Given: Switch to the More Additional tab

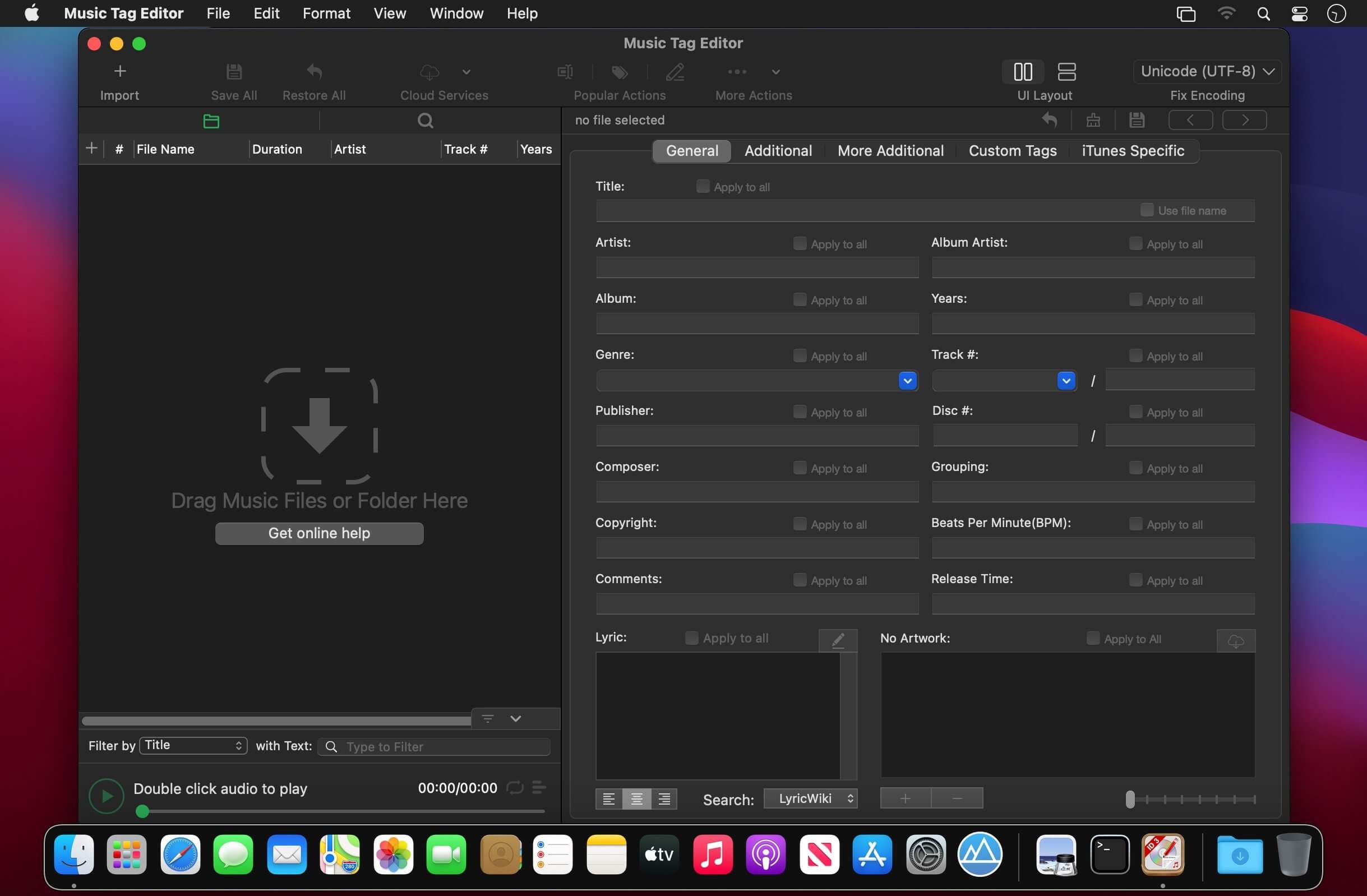Looking at the screenshot, I should coord(890,150).
